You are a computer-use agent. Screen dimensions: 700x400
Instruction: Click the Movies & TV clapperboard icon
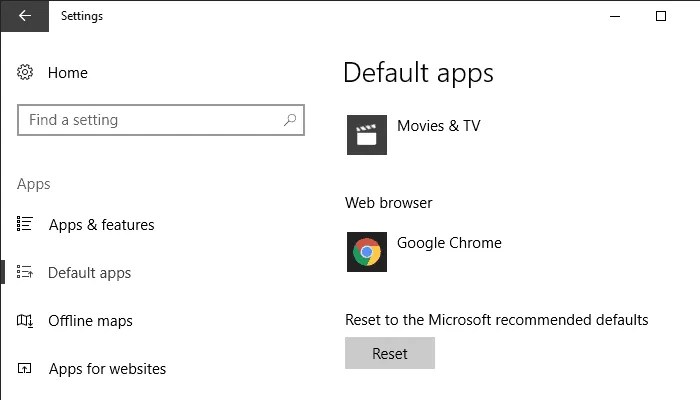[367, 135]
